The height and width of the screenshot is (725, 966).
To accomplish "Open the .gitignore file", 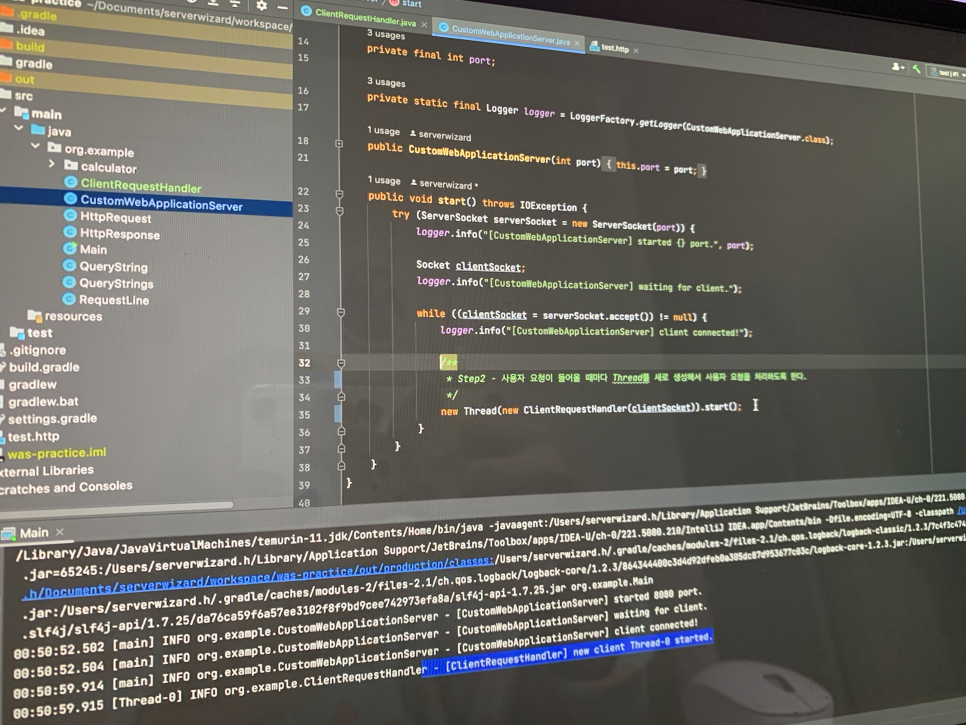I will [x=38, y=350].
